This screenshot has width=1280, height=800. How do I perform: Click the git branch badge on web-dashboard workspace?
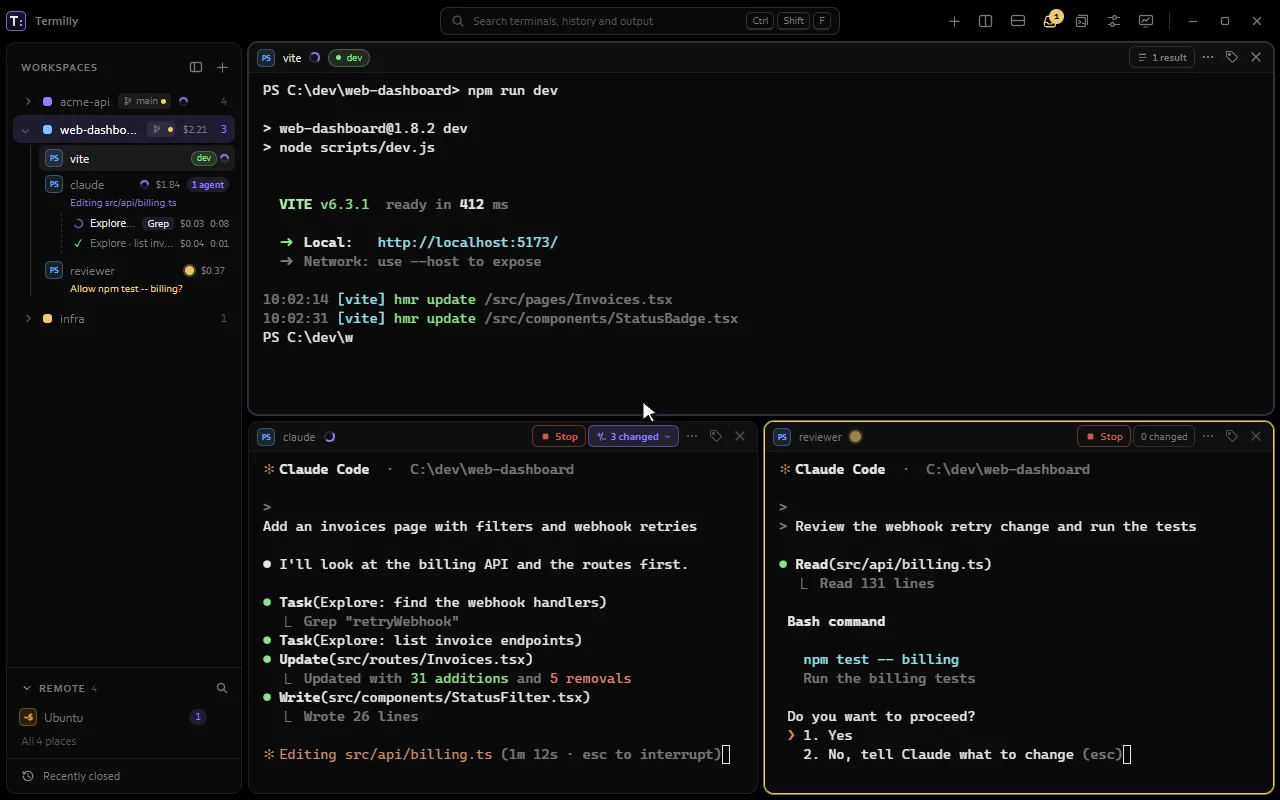pos(161,129)
